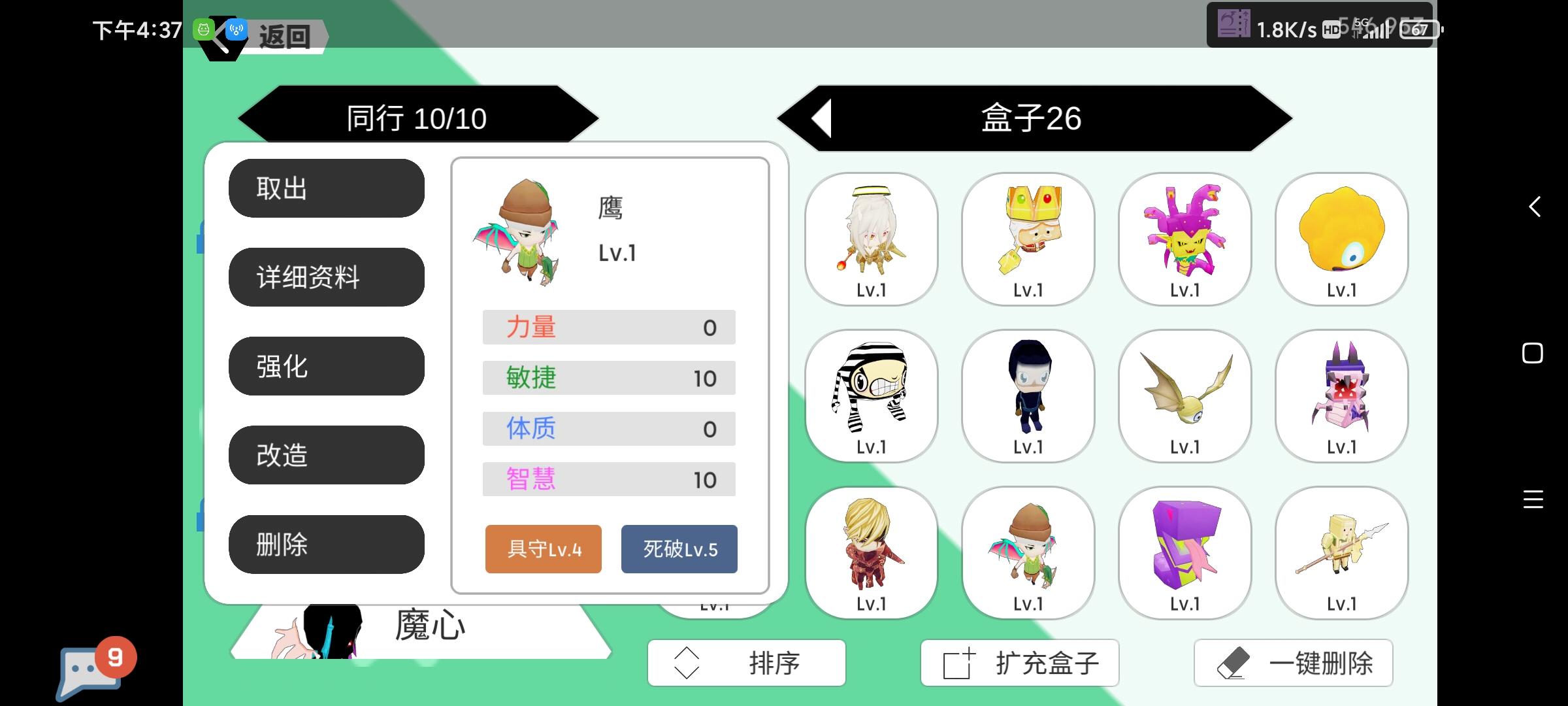Tap the 返回 back button
This screenshot has width=1568, height=706.
point(285,37)
